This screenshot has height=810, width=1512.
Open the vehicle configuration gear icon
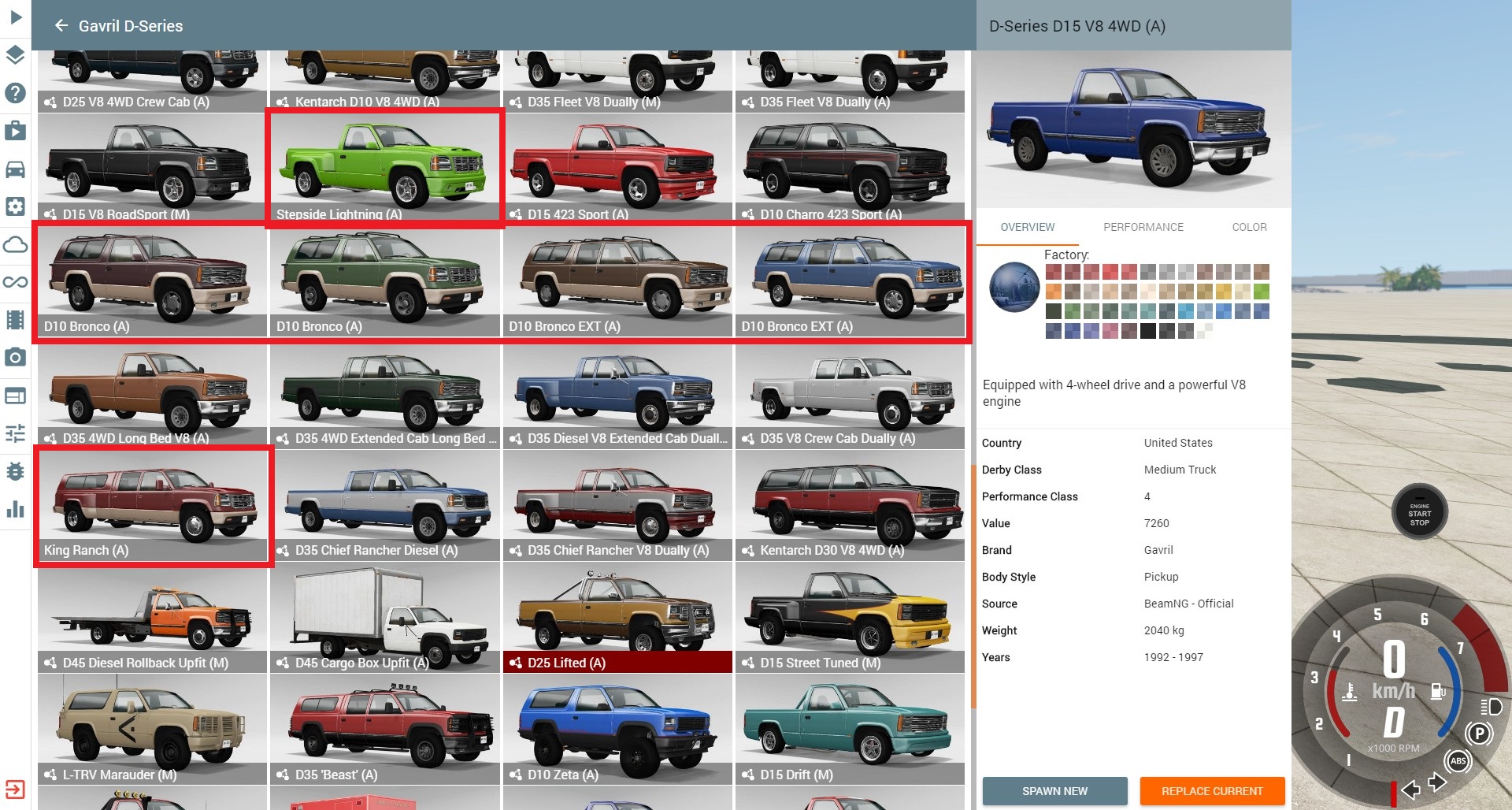pos(15,206)
